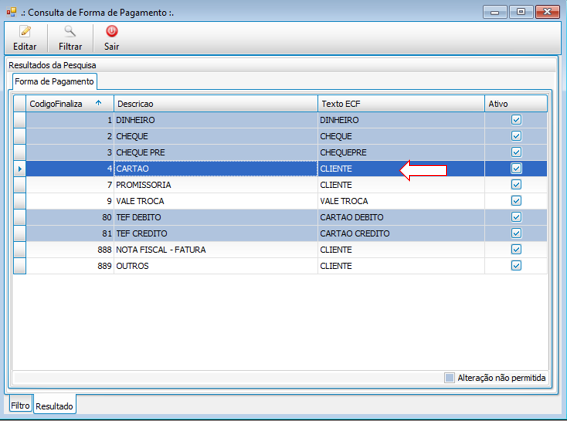
Task: Toggle Ativo checkbox for OUTROS
Action: tap(516, 265)
